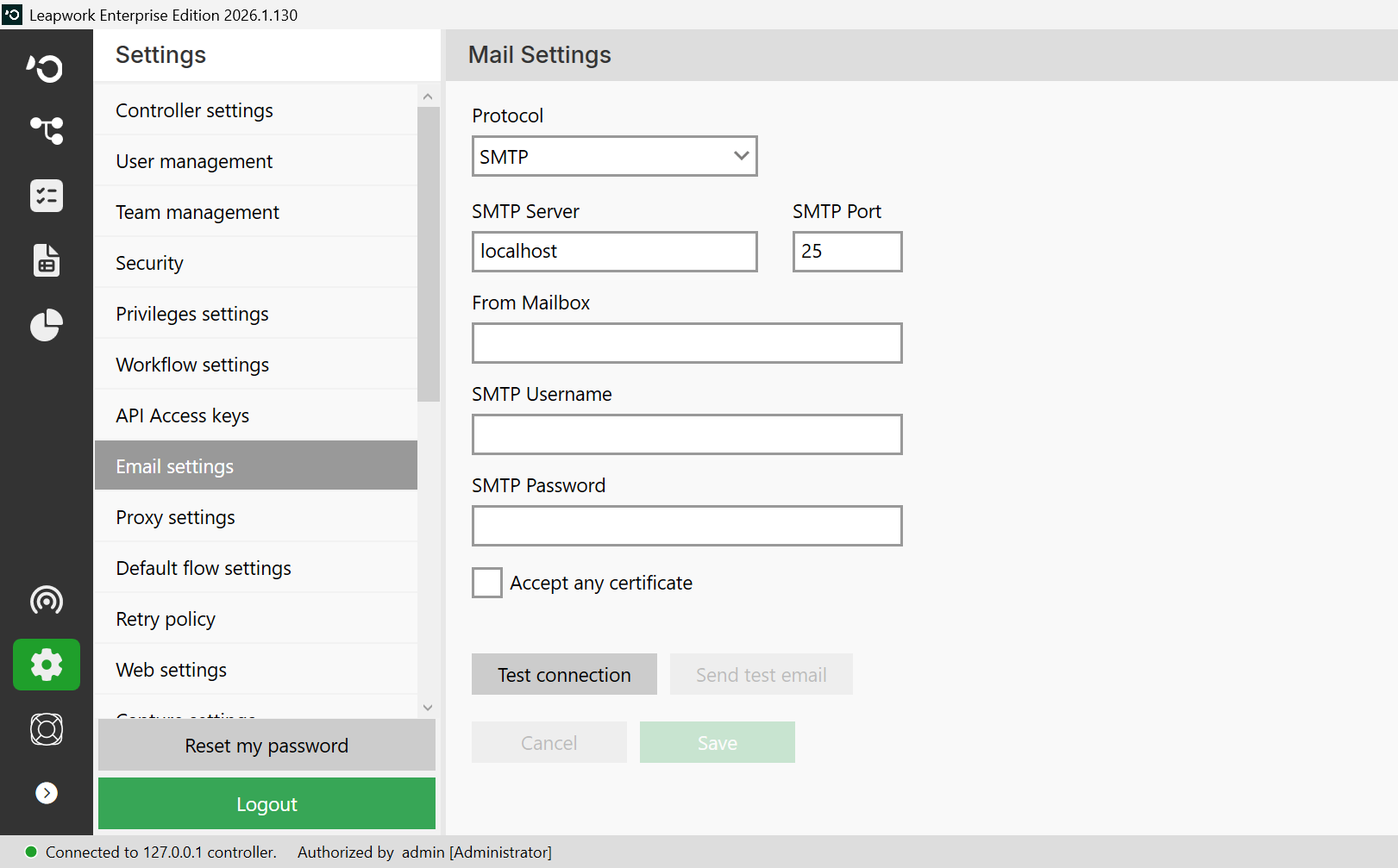Open Controller settings
The height and width of the screenshot is (868, 1398).
256,110
